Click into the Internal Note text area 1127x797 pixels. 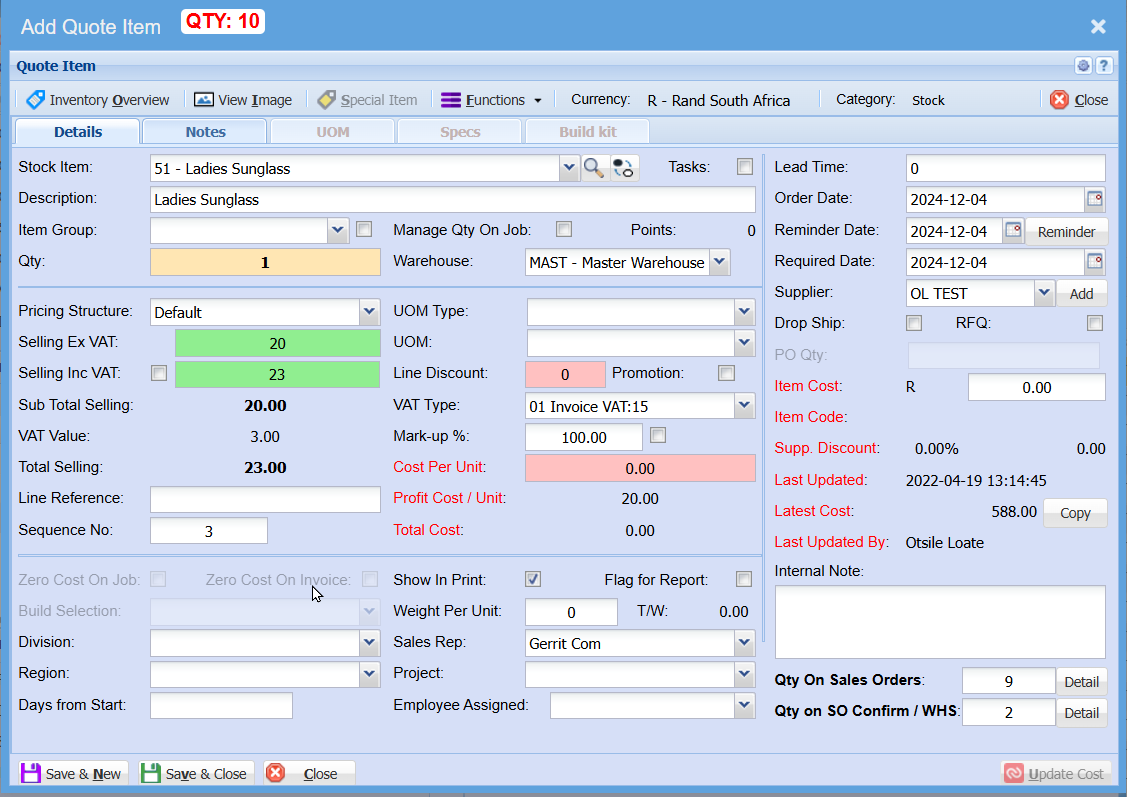click(x=939, y=621)
